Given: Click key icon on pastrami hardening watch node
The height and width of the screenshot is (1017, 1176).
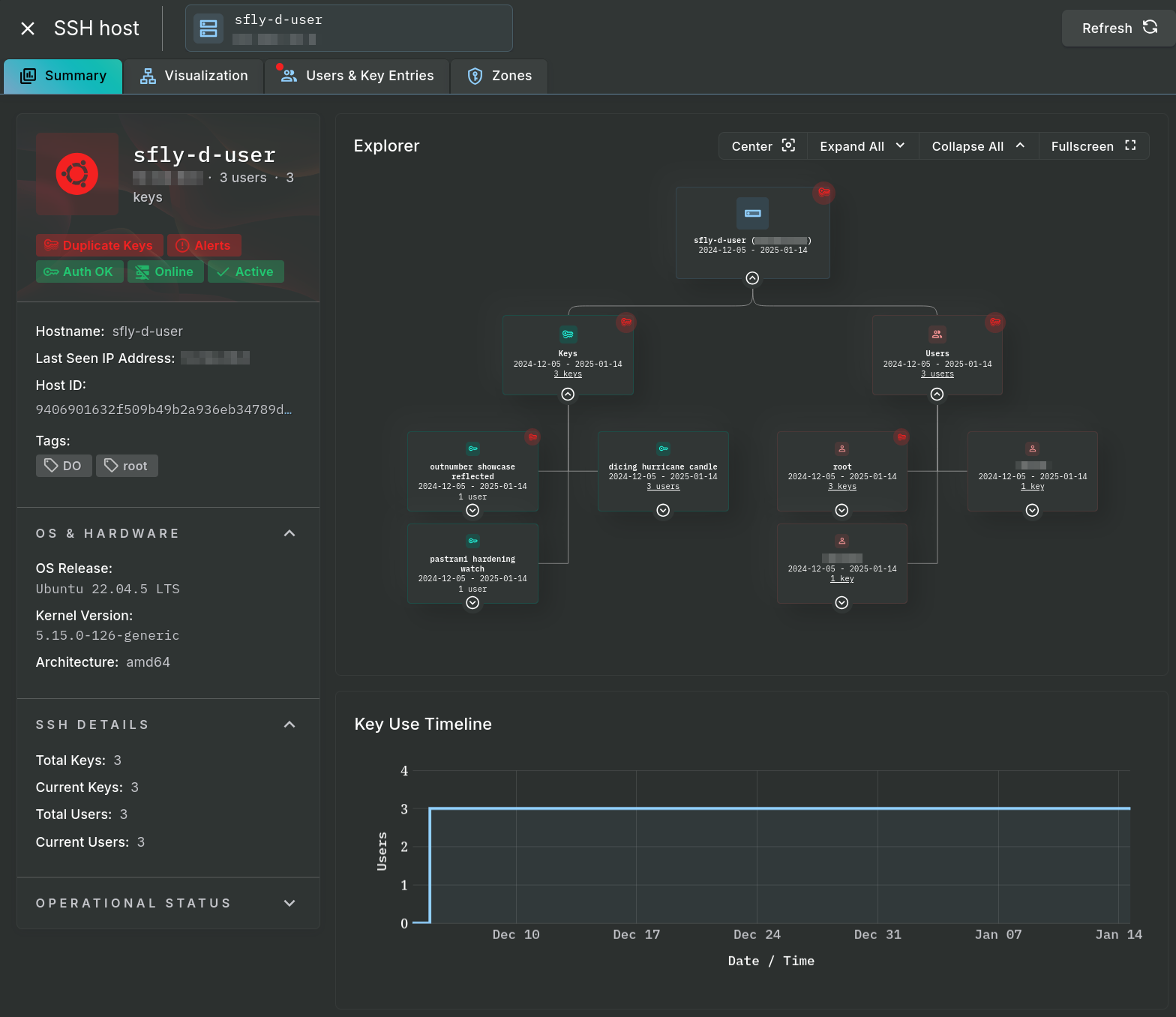Looking at the screenshot, I should [x=472, y=541].
